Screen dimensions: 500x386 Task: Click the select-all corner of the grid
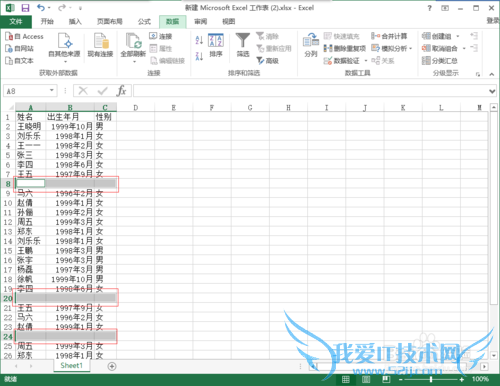pos(8,107)
